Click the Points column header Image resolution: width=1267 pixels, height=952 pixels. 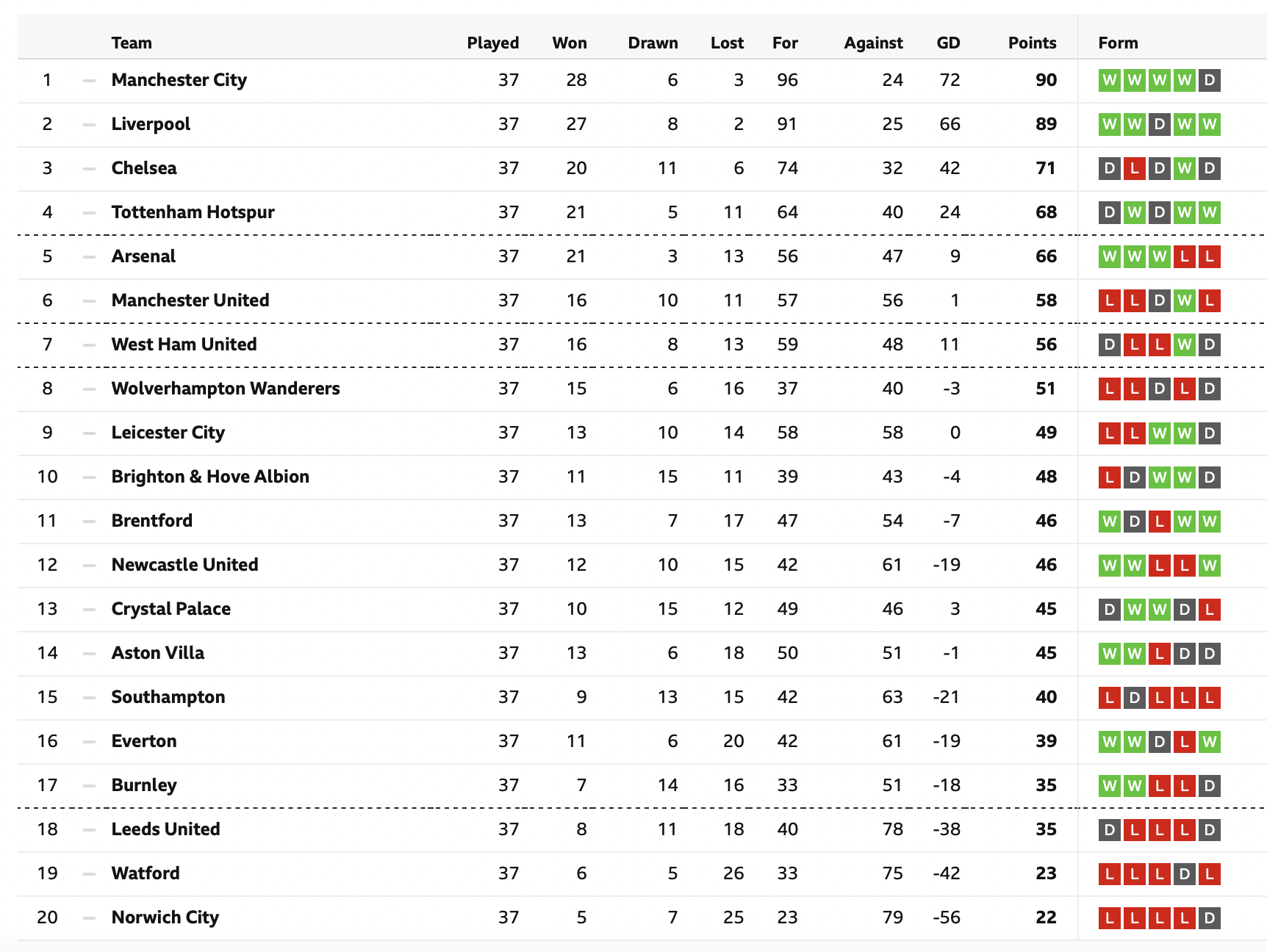pos(1032,43)
